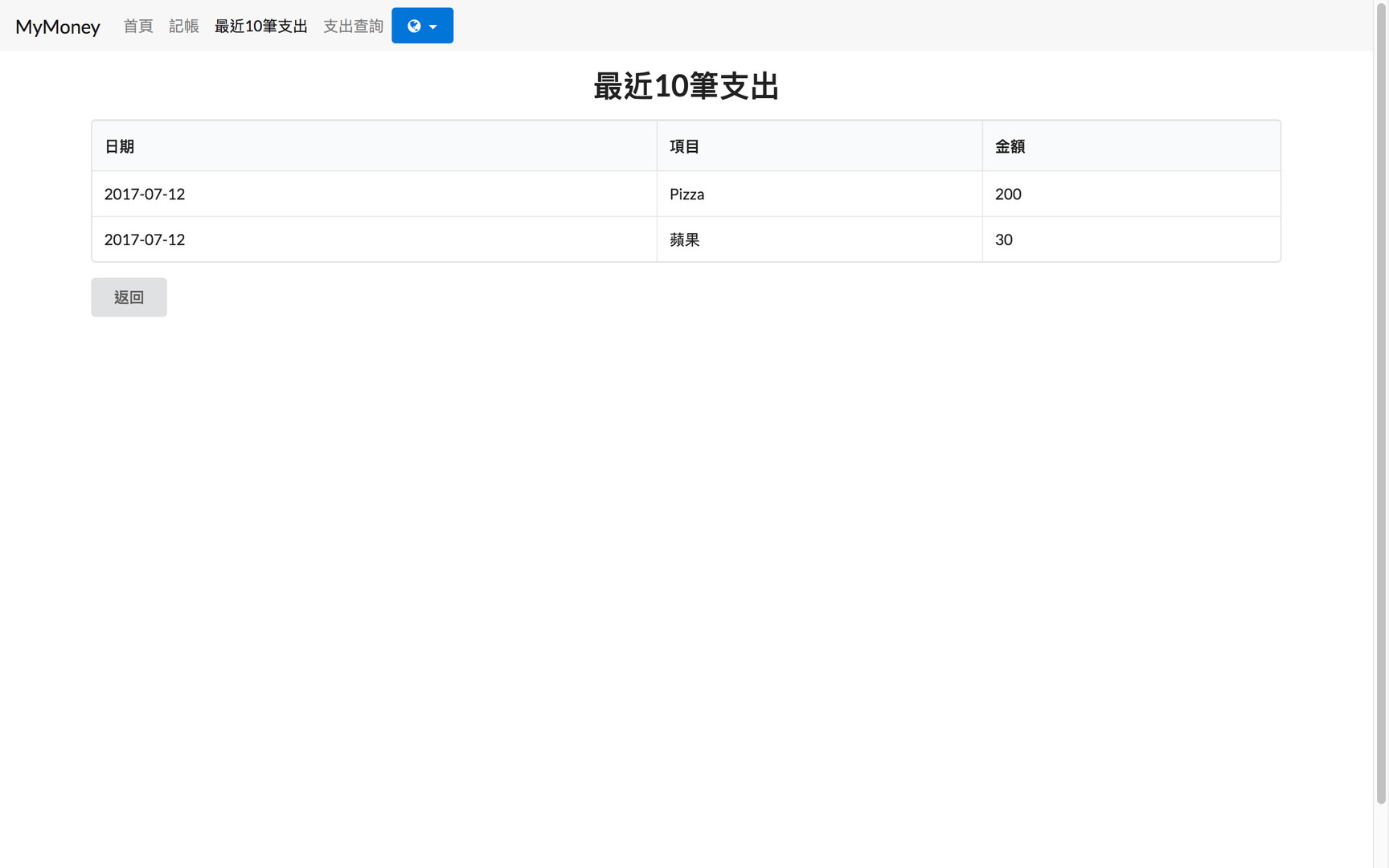Click the date in the Pizza row
1389x868 pixels.
click(x=145, y=194)
